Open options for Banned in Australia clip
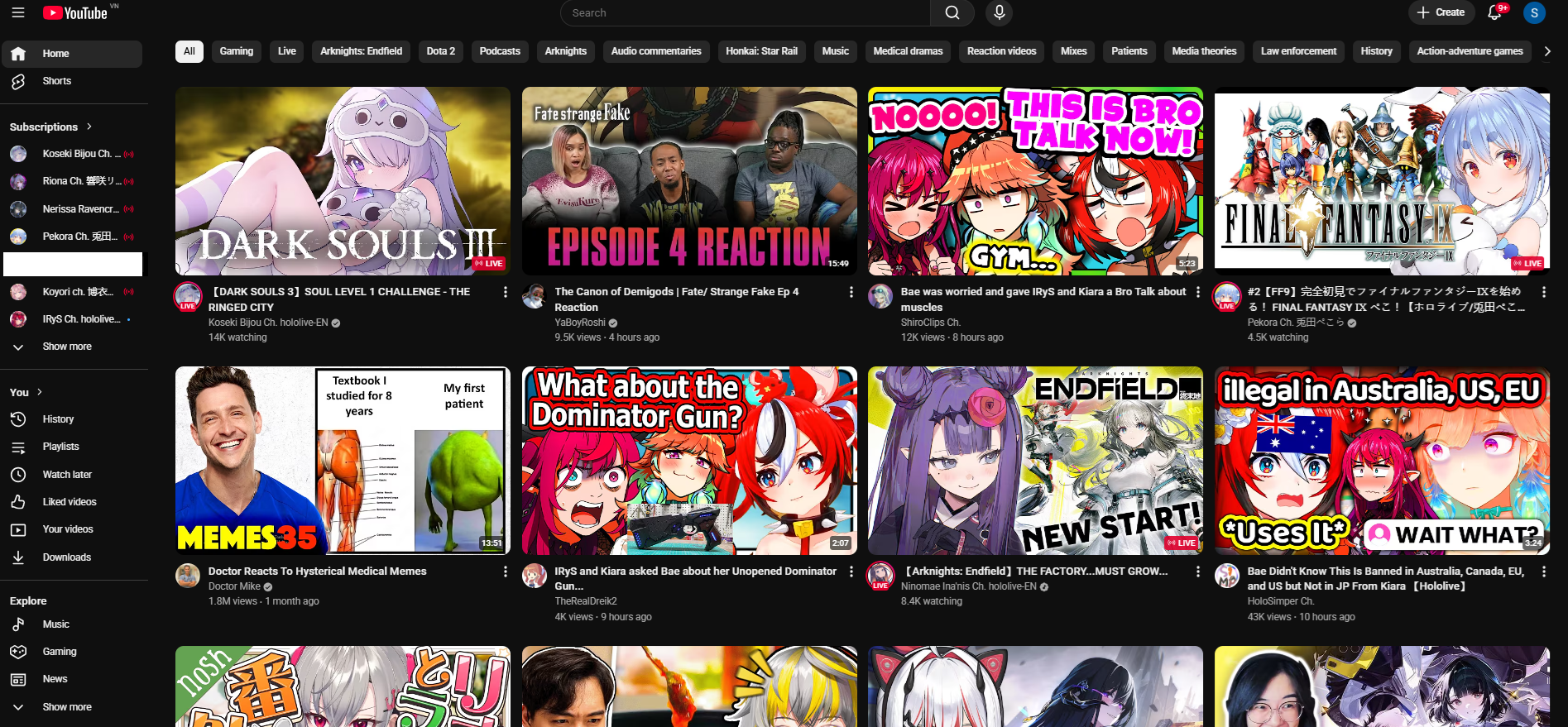Viewport: 1568px width, 727px height. 1543,572
